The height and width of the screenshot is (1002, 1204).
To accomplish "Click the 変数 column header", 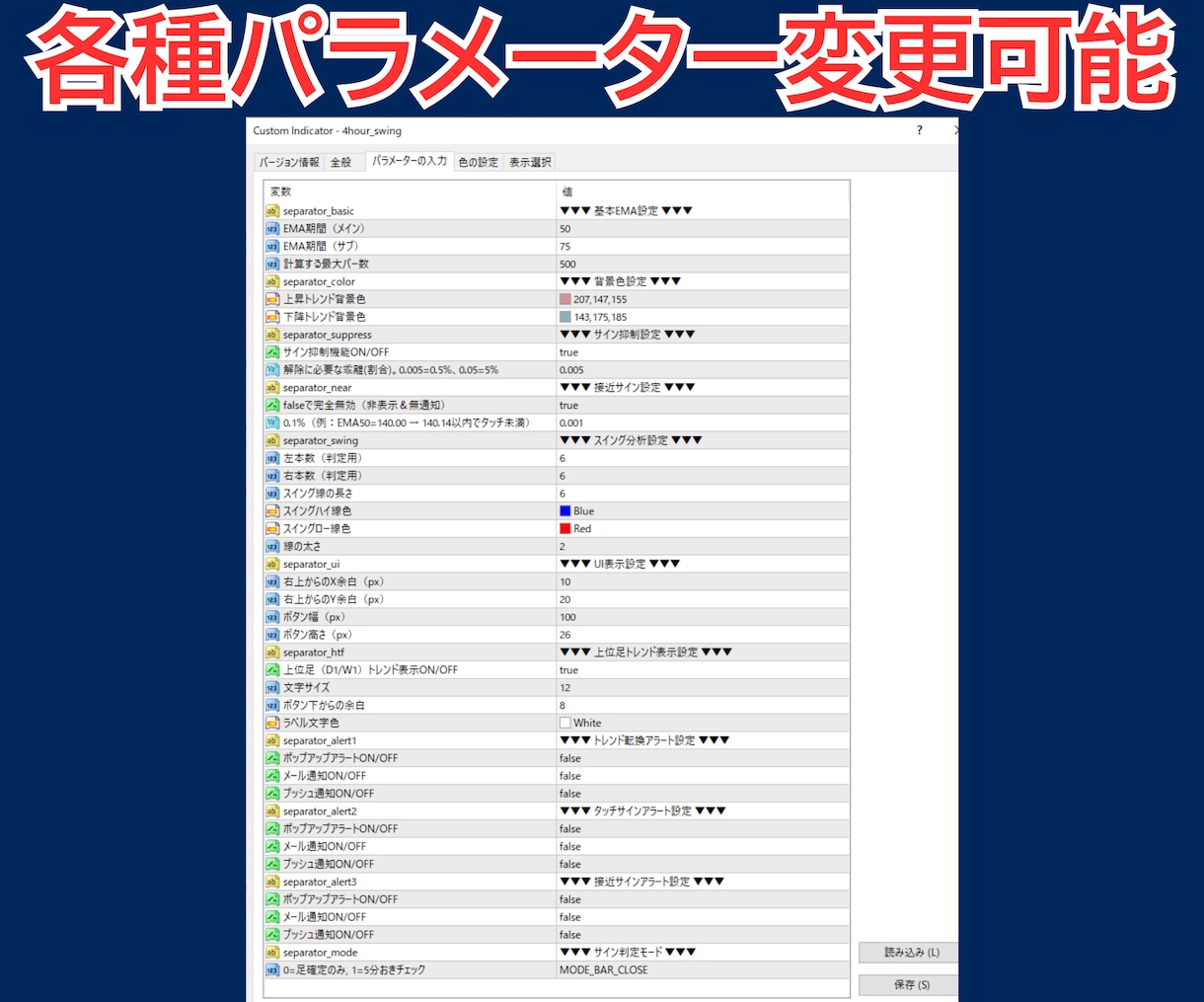I will coord(411,192).
